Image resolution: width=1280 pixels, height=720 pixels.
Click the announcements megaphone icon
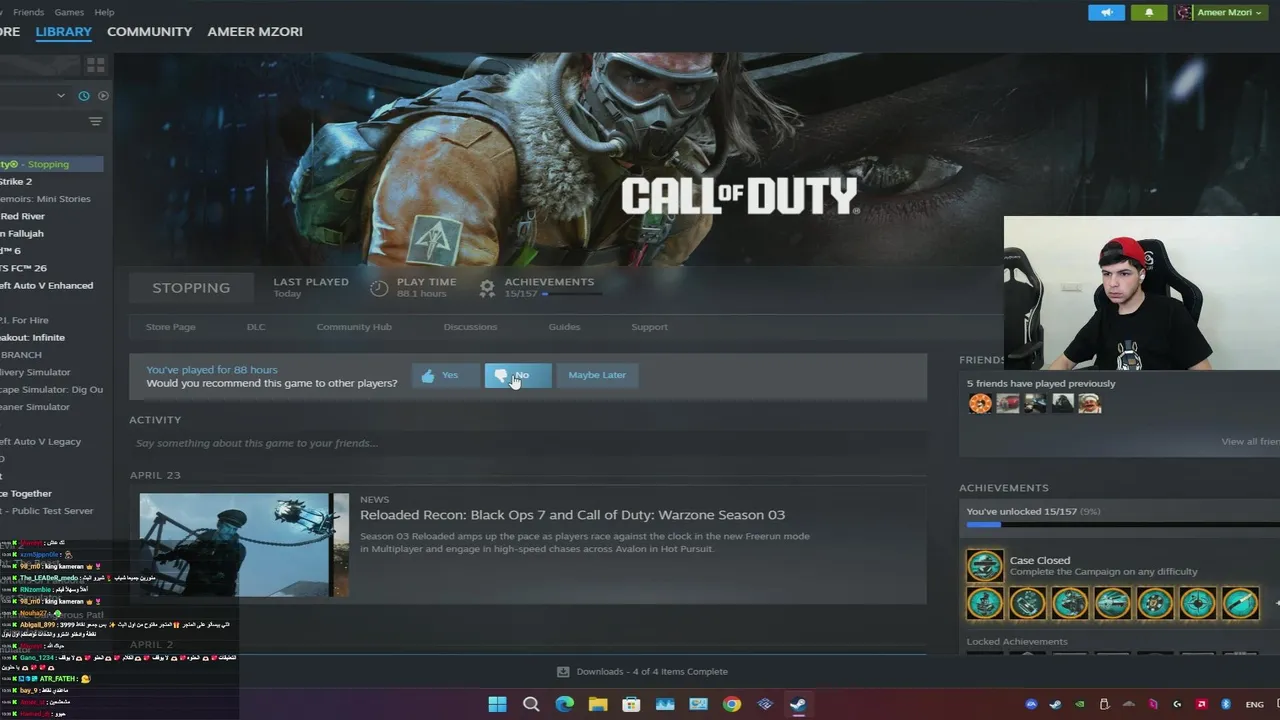(1106, 12)
